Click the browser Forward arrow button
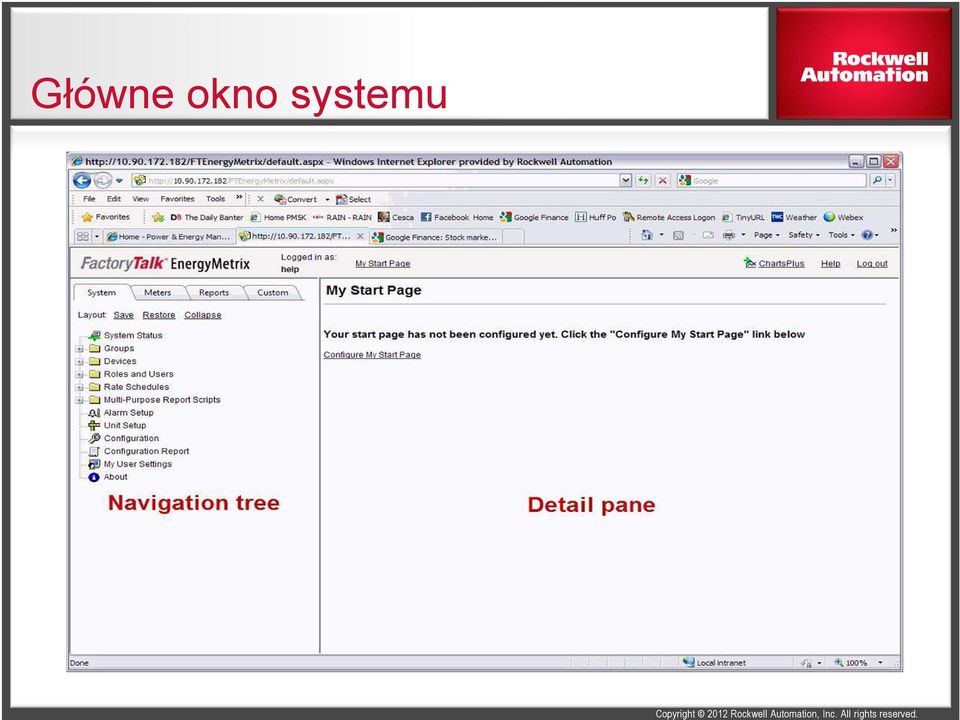Viewport: 960px width, 720px height. point(102,181)
